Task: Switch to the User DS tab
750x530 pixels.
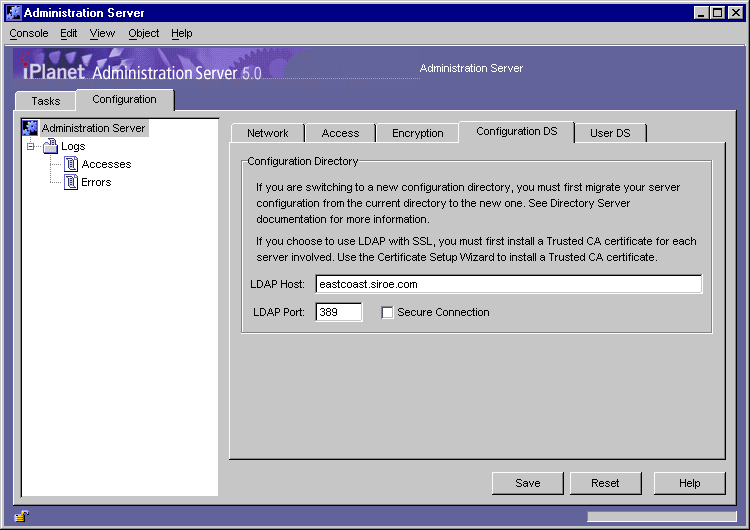Action: pyautogui.click(x=610, y=133)
